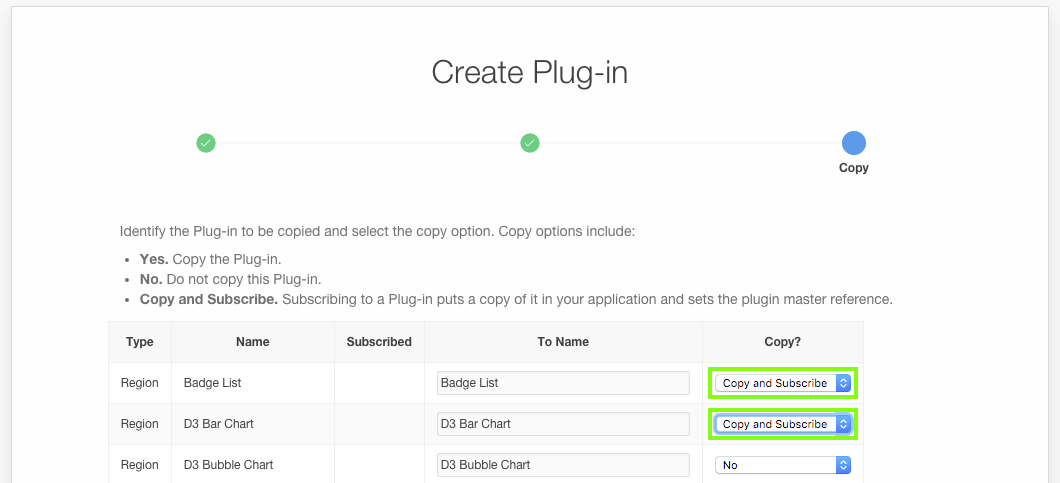
Task: Click the second completed wizard step checkmark
Action: point(530,143)
